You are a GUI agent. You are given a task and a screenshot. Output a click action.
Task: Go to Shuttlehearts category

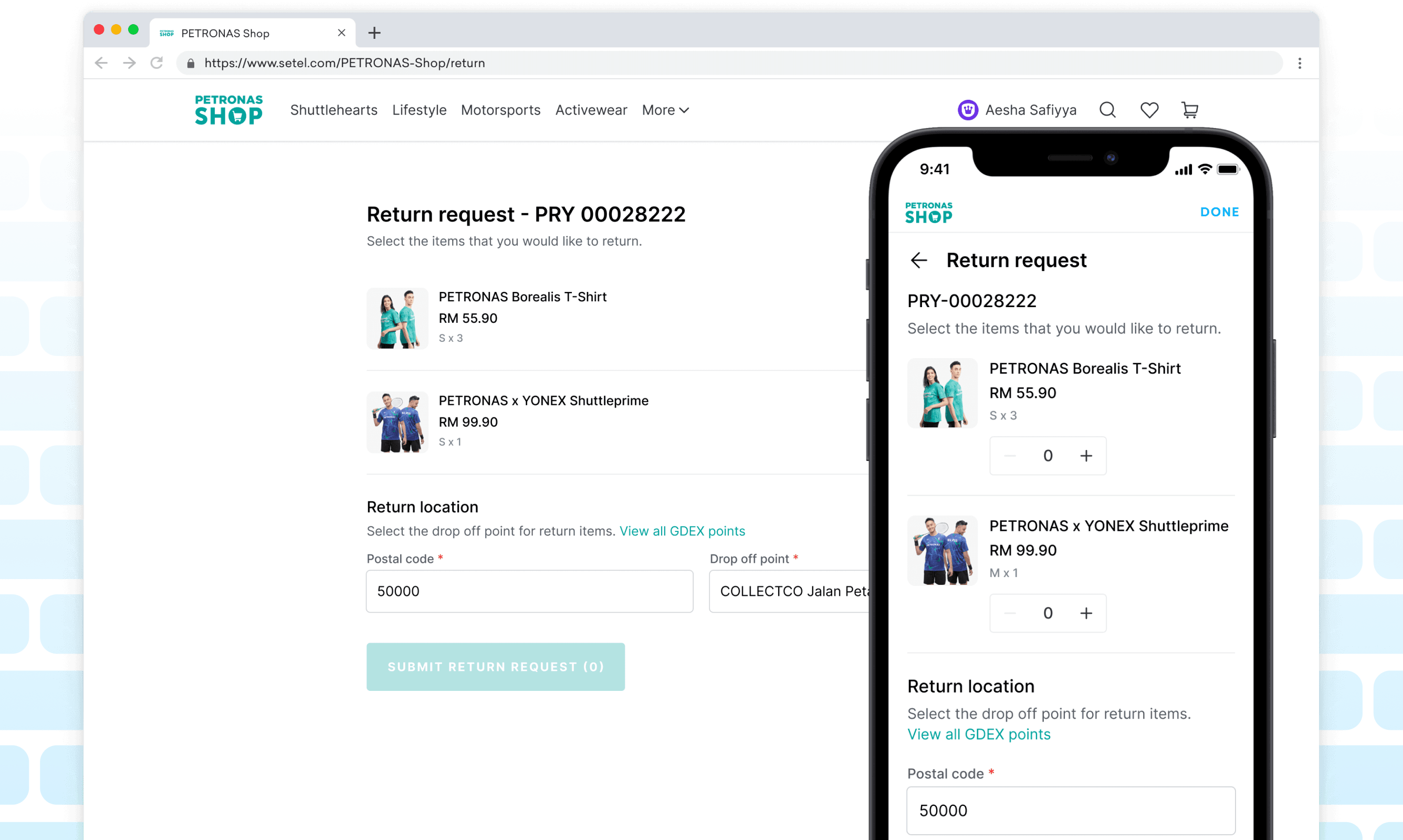tap(333, 110)
